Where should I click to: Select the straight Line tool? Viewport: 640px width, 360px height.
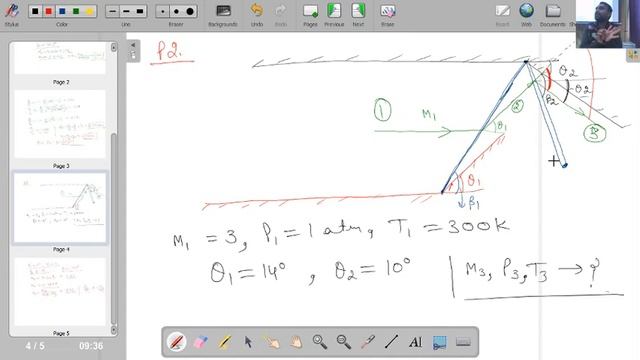click(391, 342)
